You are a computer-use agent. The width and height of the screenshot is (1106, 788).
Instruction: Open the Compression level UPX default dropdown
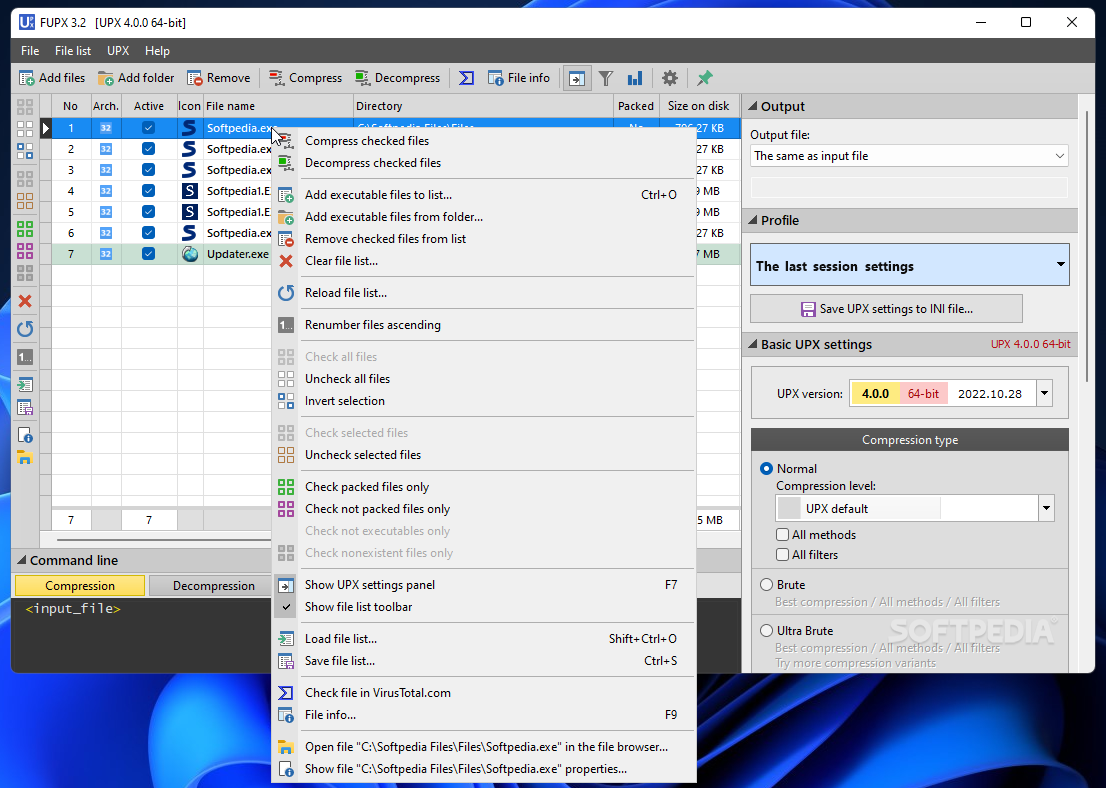[x=915, y=509]
